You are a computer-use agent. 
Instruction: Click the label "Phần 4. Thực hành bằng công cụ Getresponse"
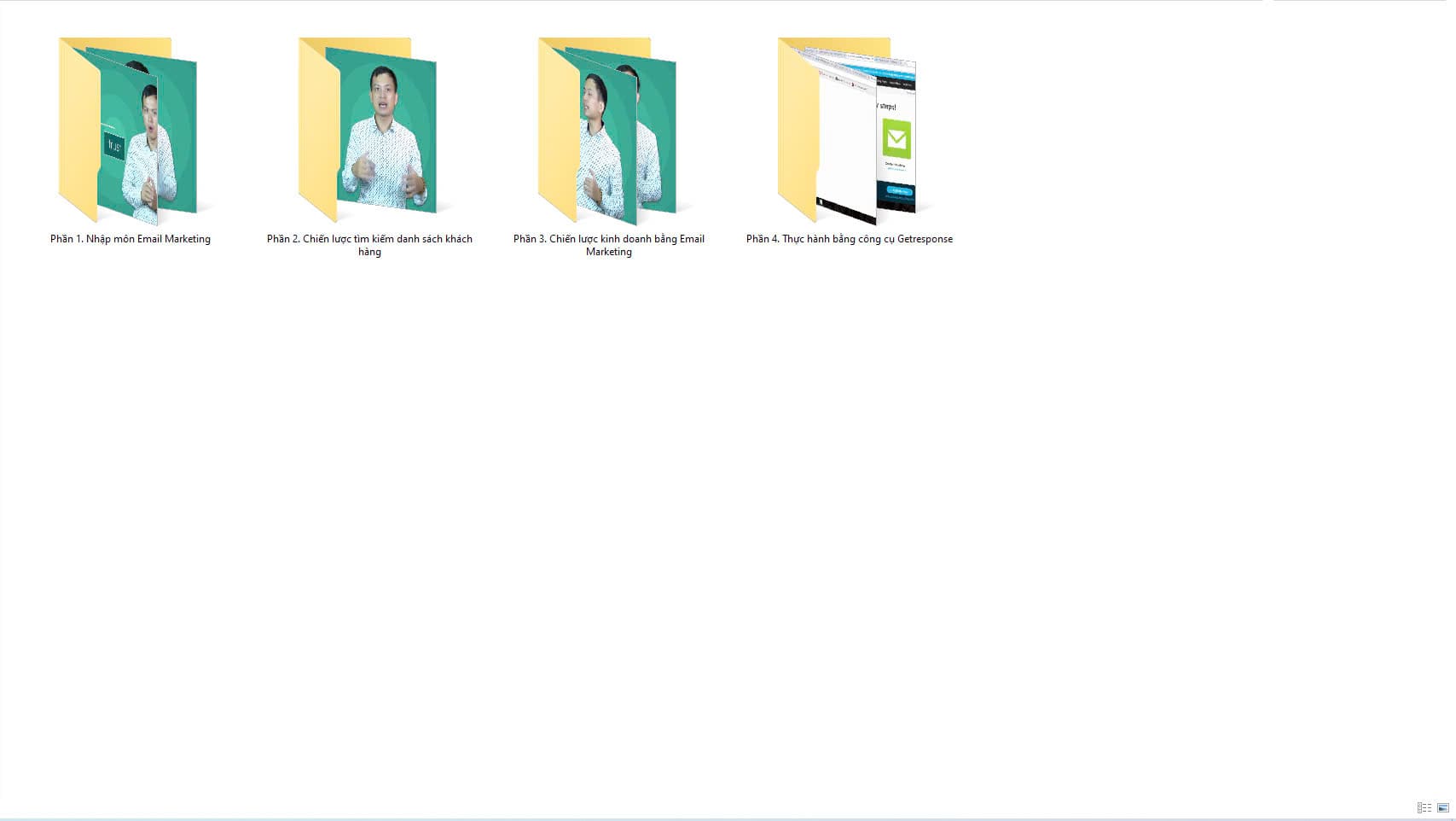(850, 239)
